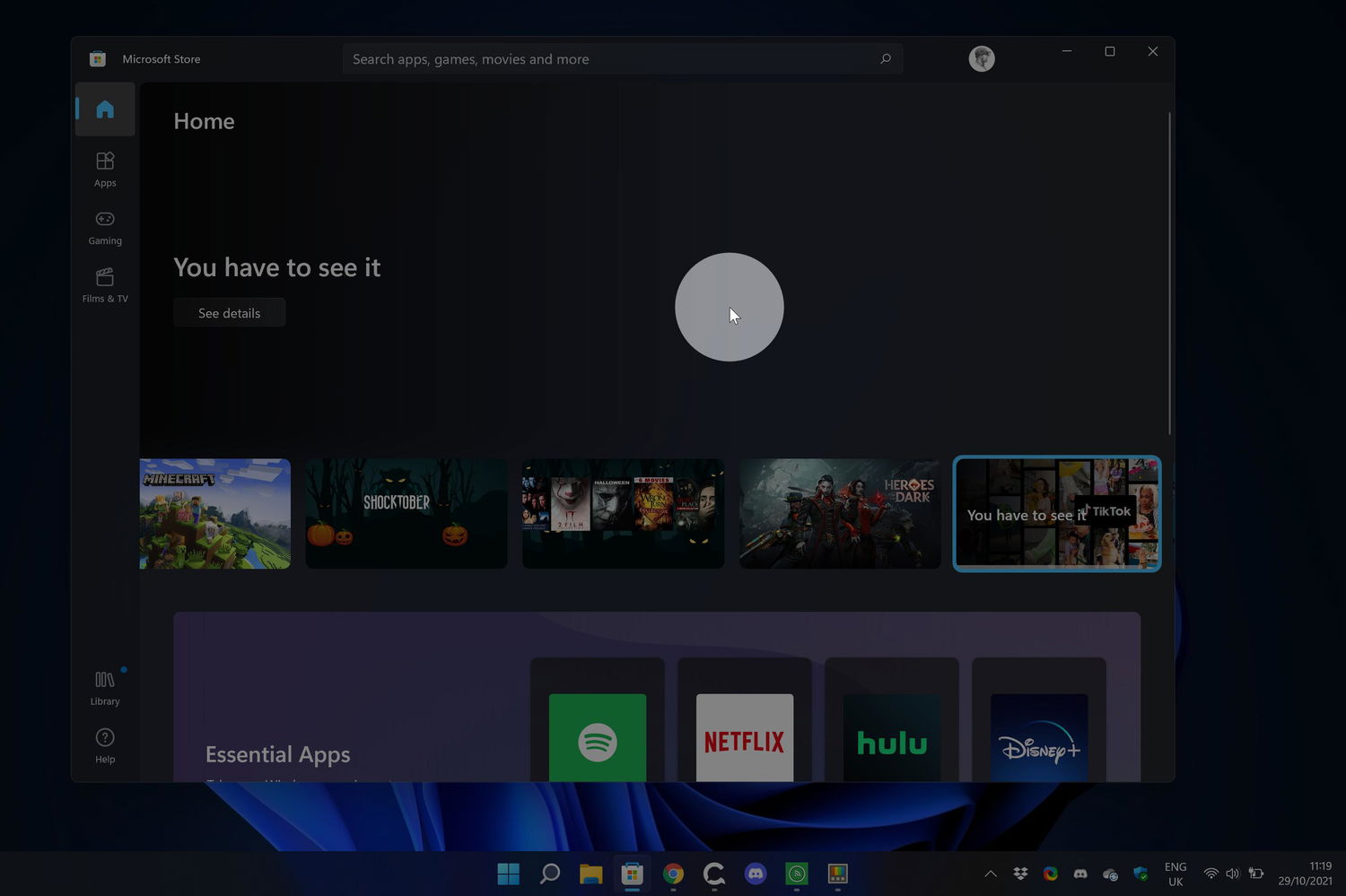The height and width of the screenshot is (896, 1346).
Task: Open the Library in the sidebar
Action: click(x=105, y=688)
